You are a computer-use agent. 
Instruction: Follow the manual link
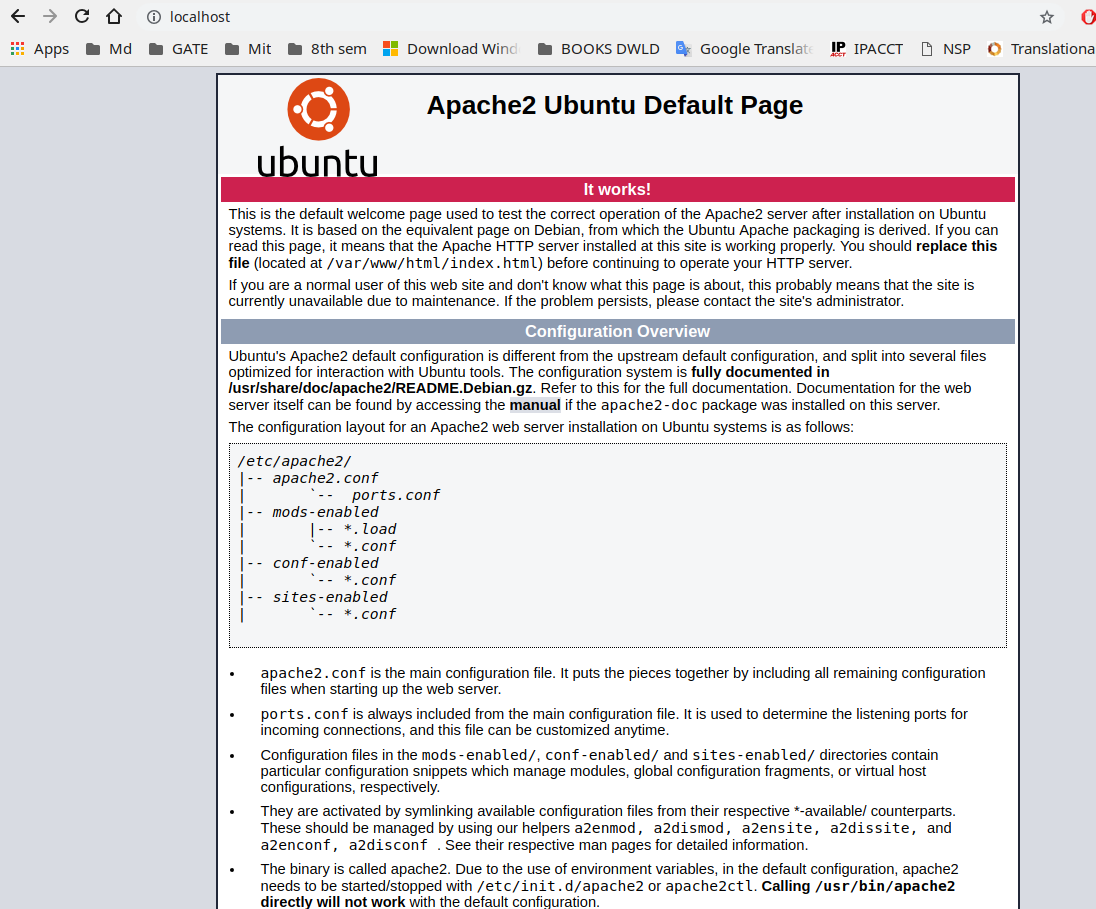click(535, 406)
